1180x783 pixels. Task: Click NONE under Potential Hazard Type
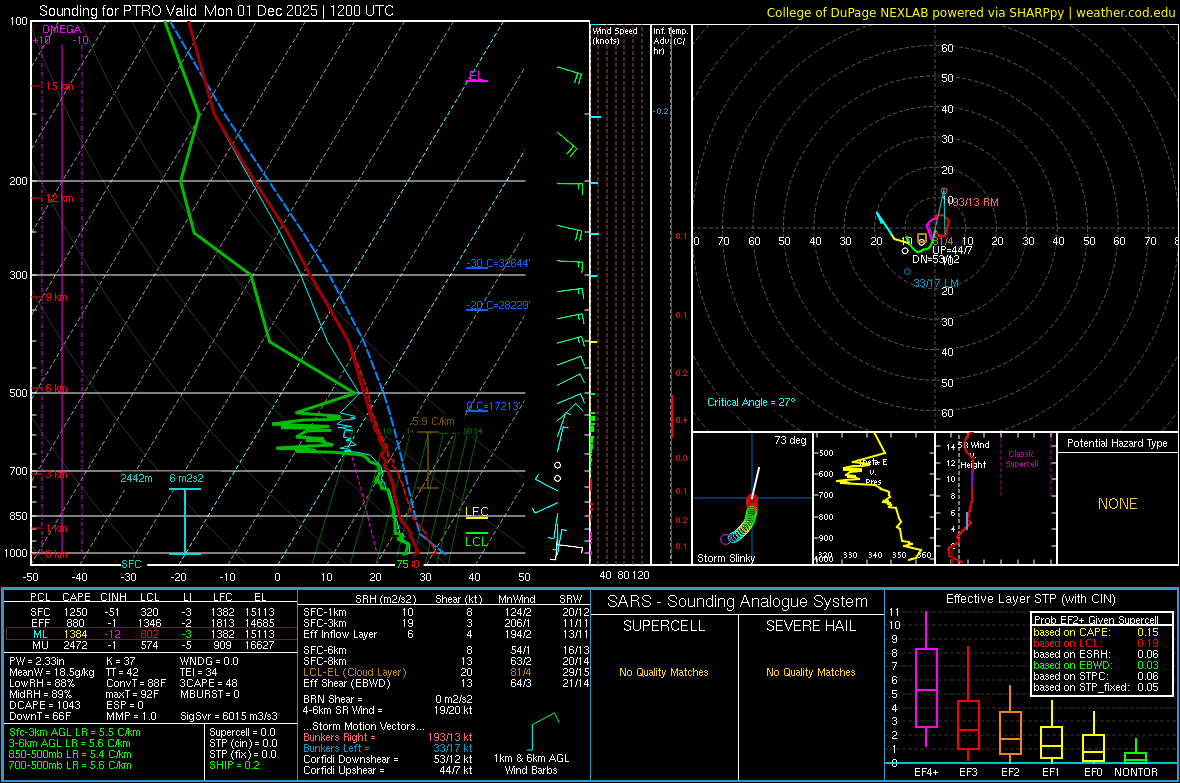click(1117, 504)
